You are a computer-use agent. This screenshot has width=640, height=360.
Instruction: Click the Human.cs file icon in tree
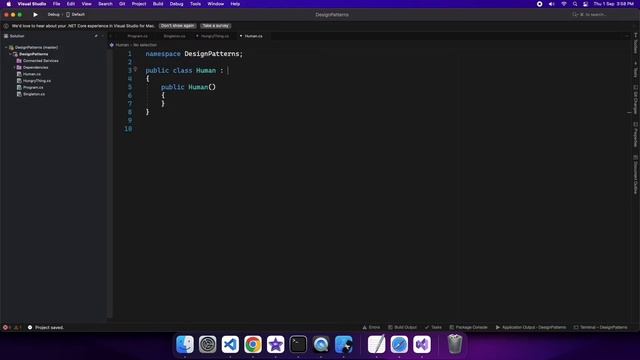pos(19,74)
